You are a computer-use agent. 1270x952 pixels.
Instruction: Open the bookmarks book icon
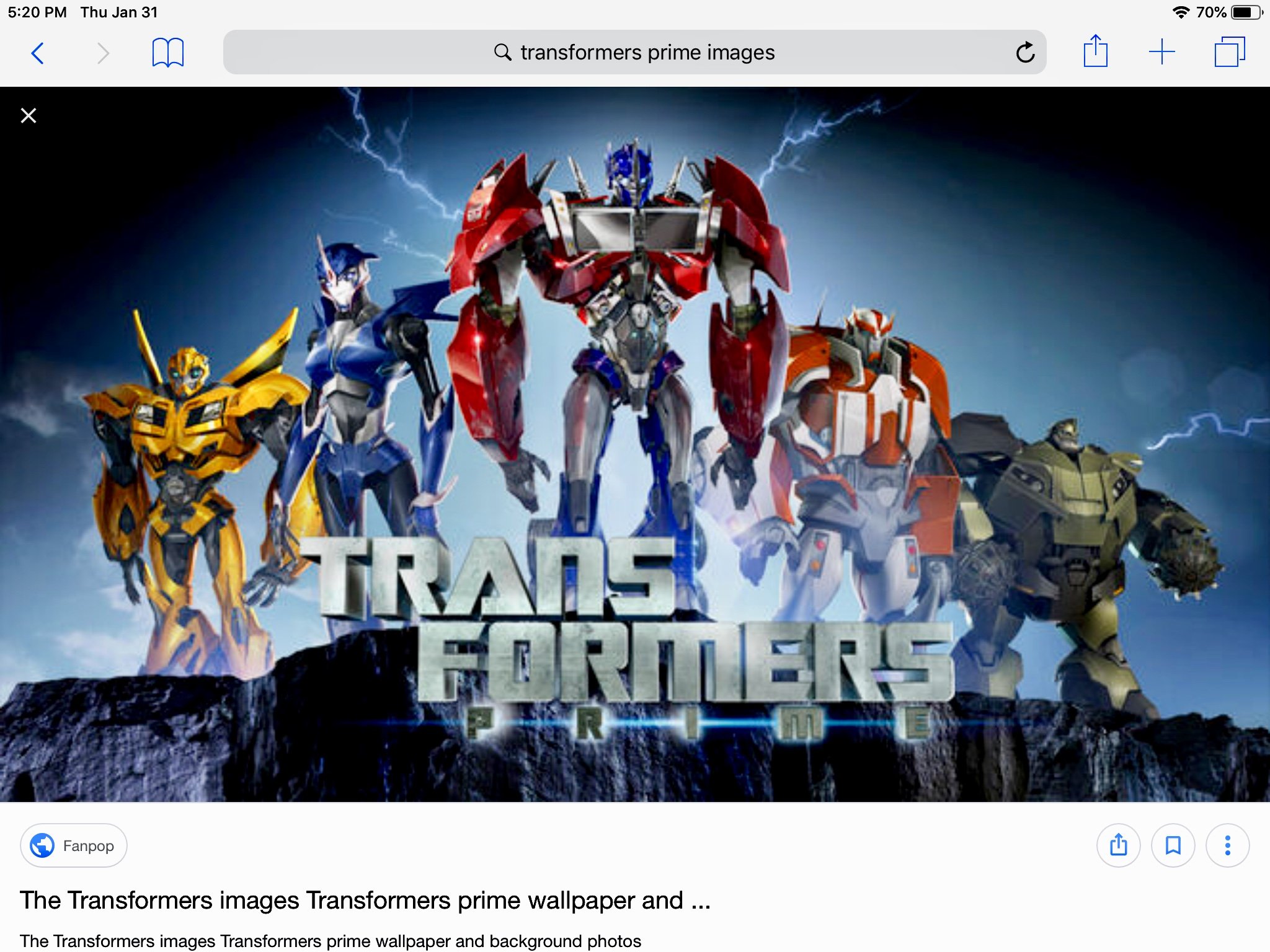167,53
